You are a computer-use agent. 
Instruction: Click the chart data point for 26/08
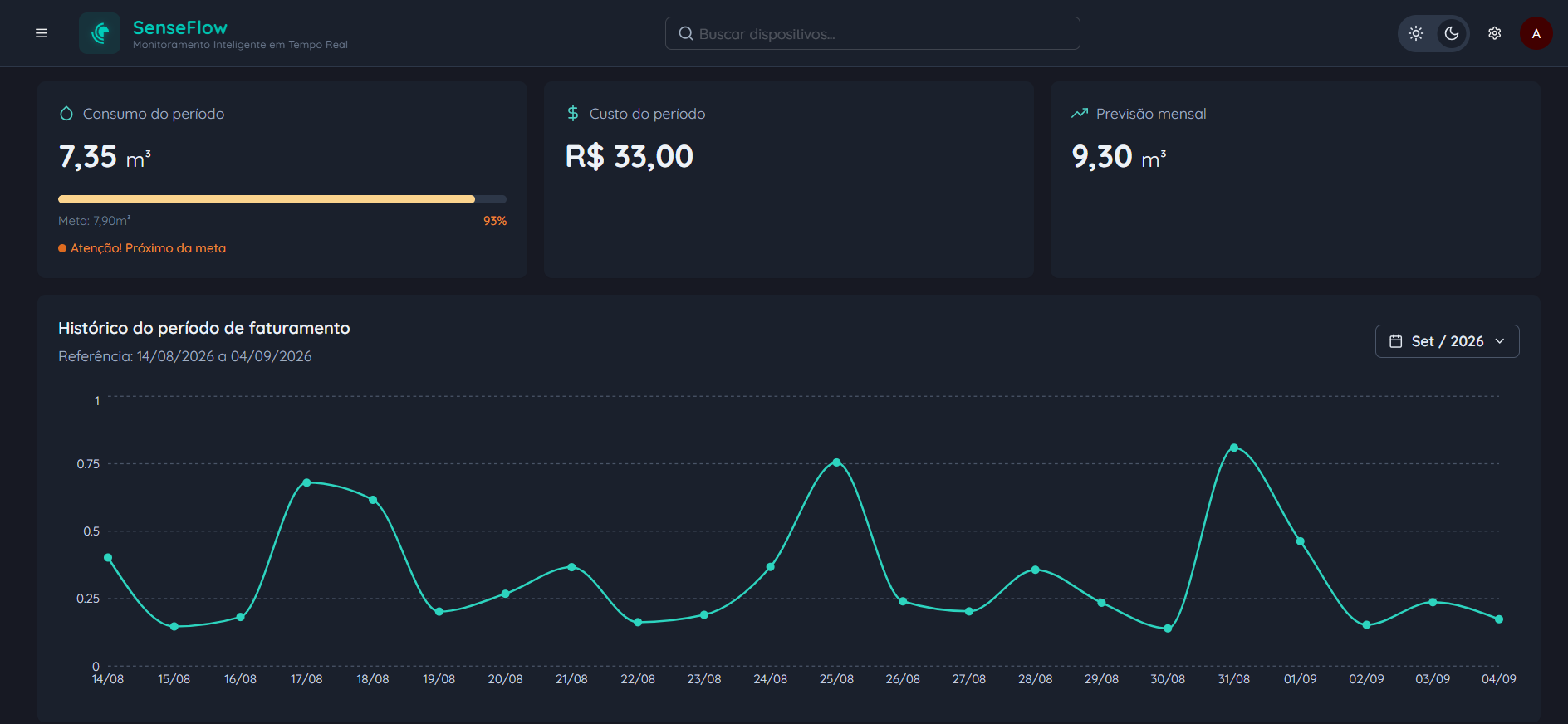point(903,601)
